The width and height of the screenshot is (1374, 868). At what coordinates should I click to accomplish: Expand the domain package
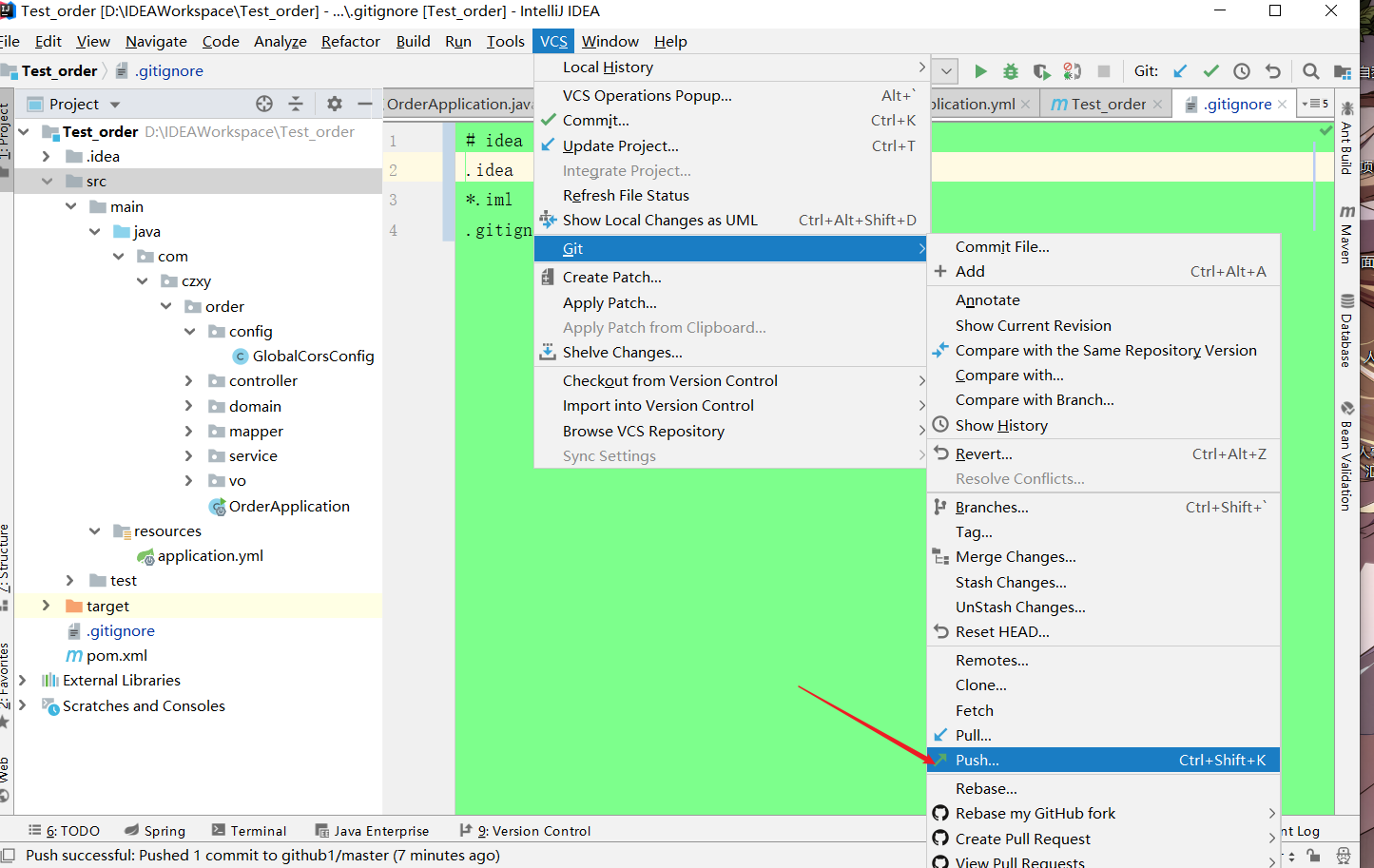point(188,406)
